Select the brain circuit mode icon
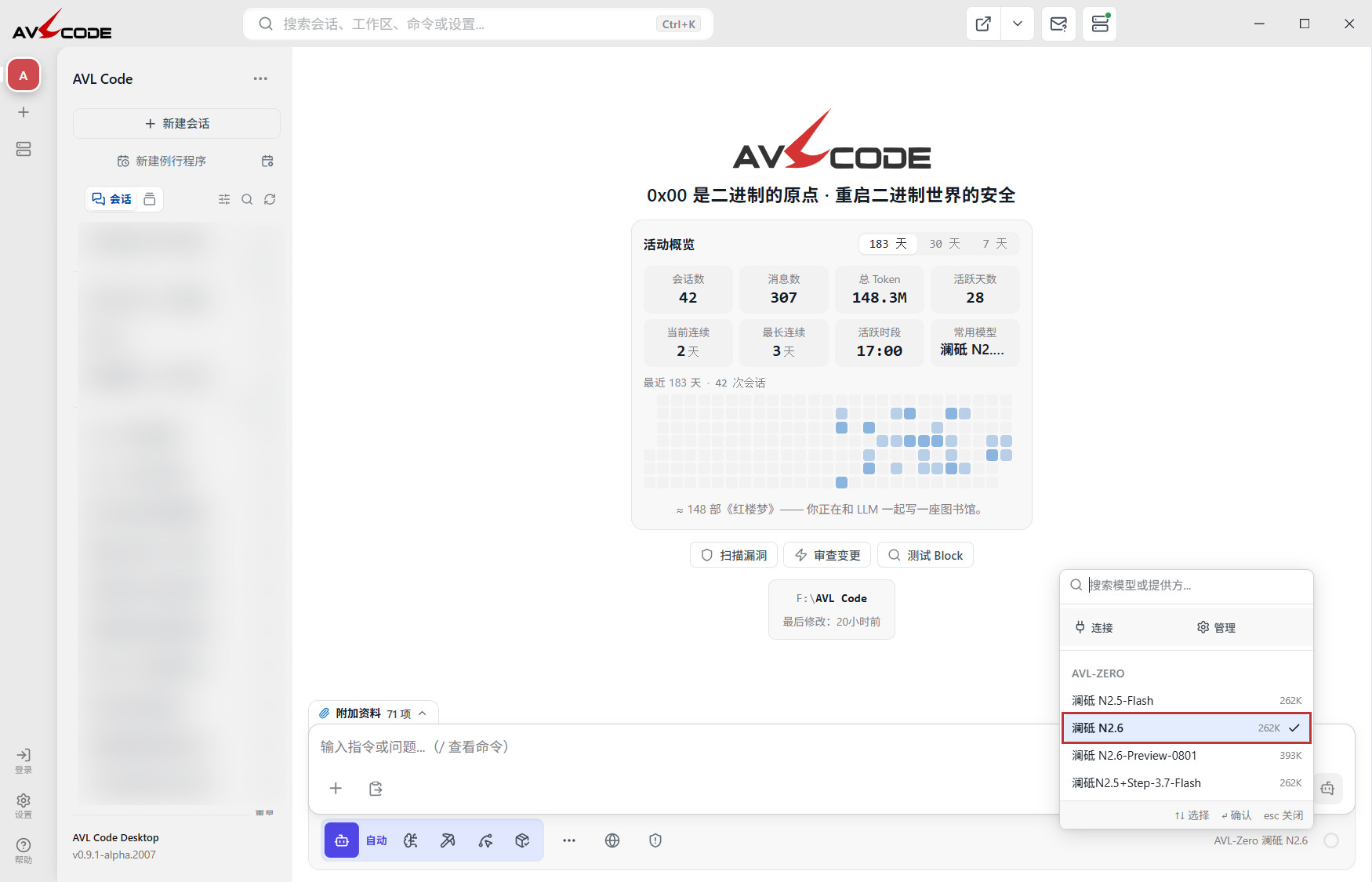The image size is (1372, 882). click(411, 840)
